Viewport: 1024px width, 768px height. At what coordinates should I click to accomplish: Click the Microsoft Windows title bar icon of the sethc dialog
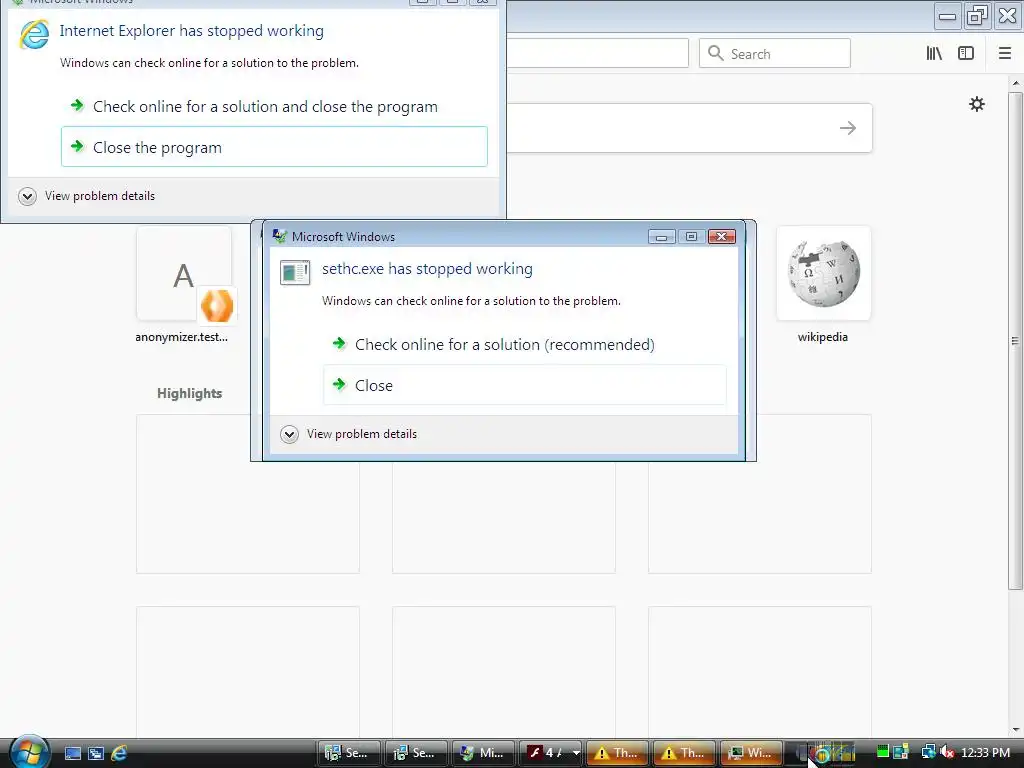280,236
